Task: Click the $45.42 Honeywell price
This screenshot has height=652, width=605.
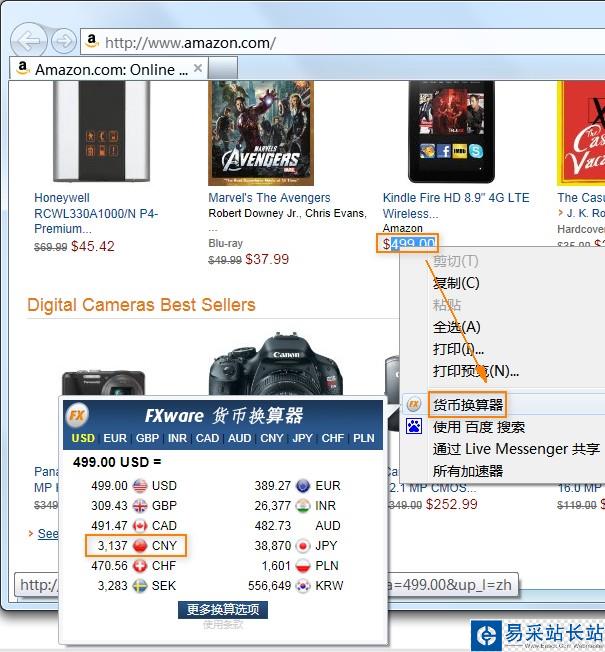Action: pos(93,246)
